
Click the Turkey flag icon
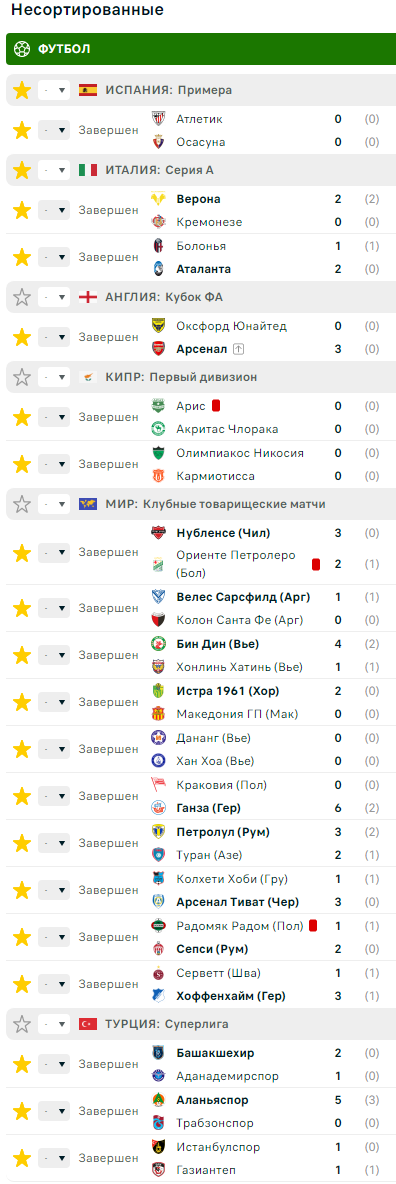tap(88, 1024)
